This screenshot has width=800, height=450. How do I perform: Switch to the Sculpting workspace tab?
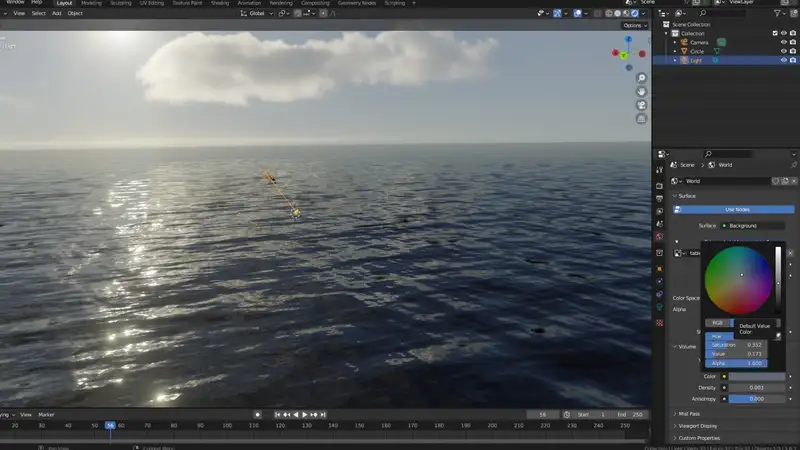pyautogui.click(x=119, y=3)
